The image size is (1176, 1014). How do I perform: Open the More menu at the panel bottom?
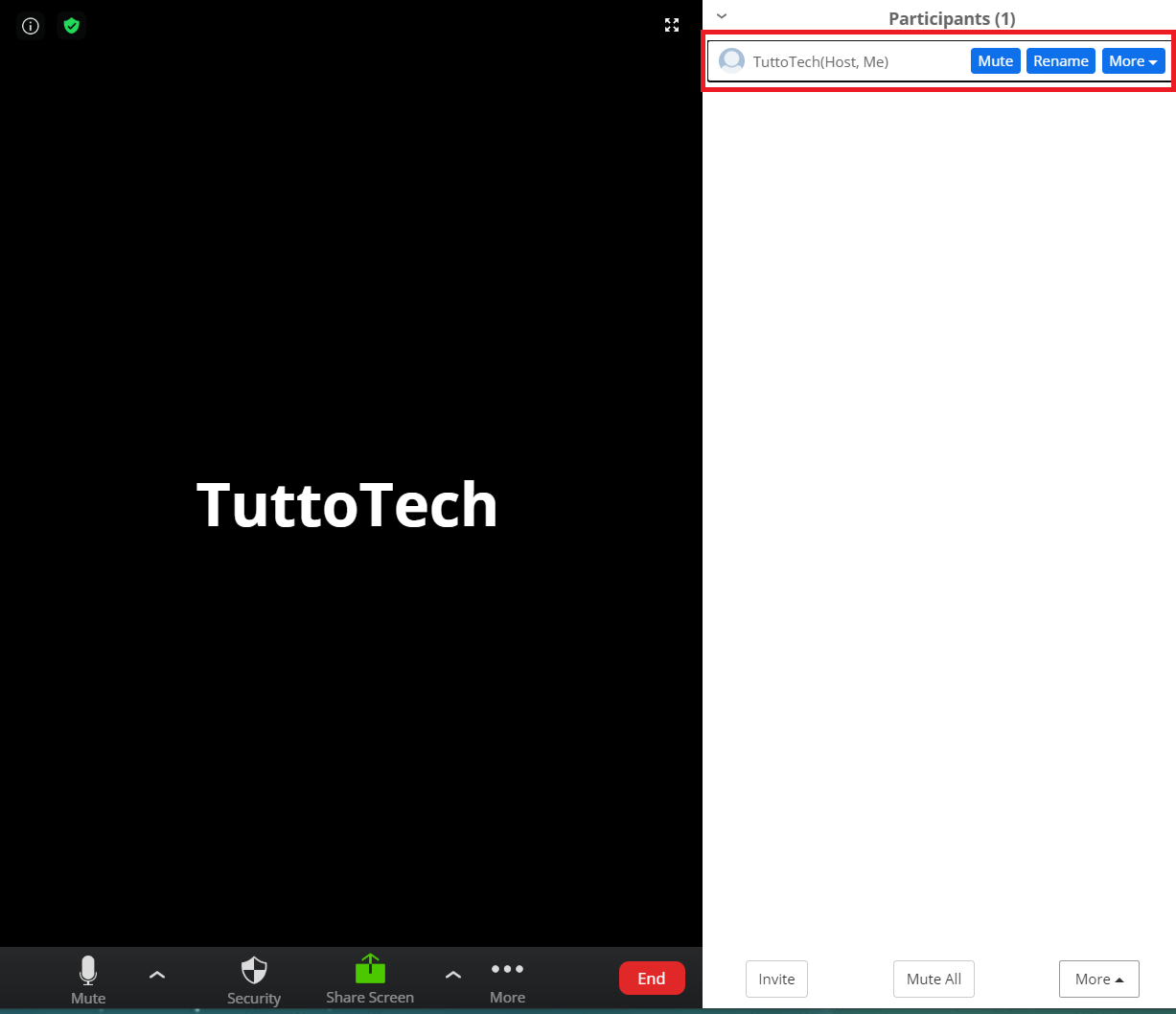click(1098, 979)
